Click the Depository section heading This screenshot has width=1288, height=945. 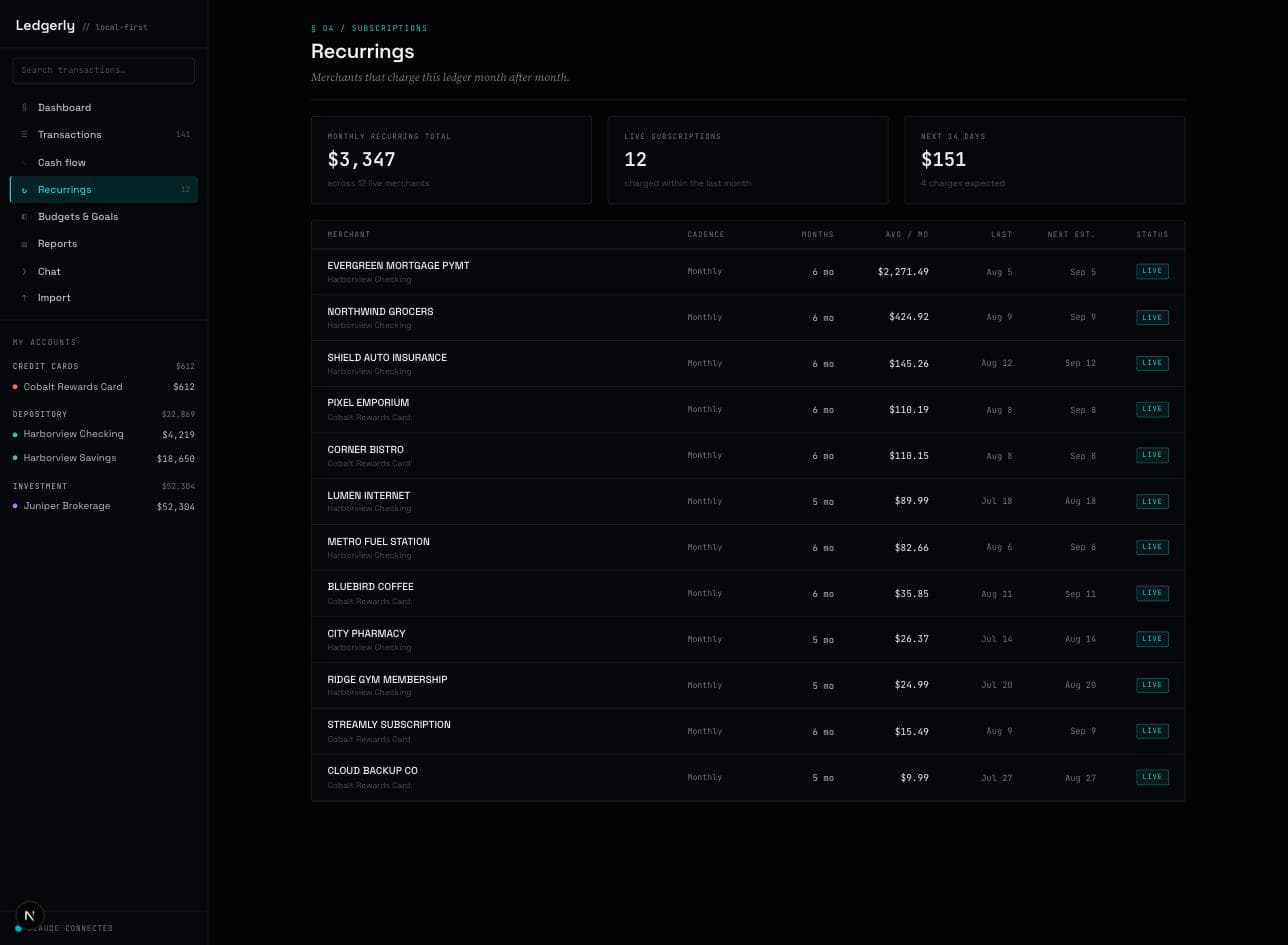[x=40, y=414]
